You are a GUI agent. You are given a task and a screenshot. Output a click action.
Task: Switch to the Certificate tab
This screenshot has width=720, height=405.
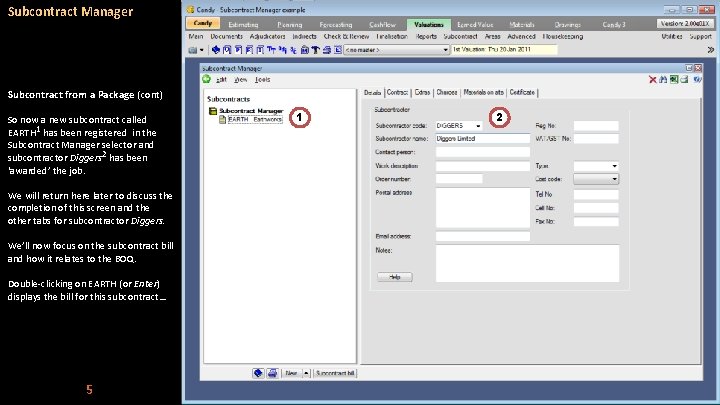(x=522, y=92)
